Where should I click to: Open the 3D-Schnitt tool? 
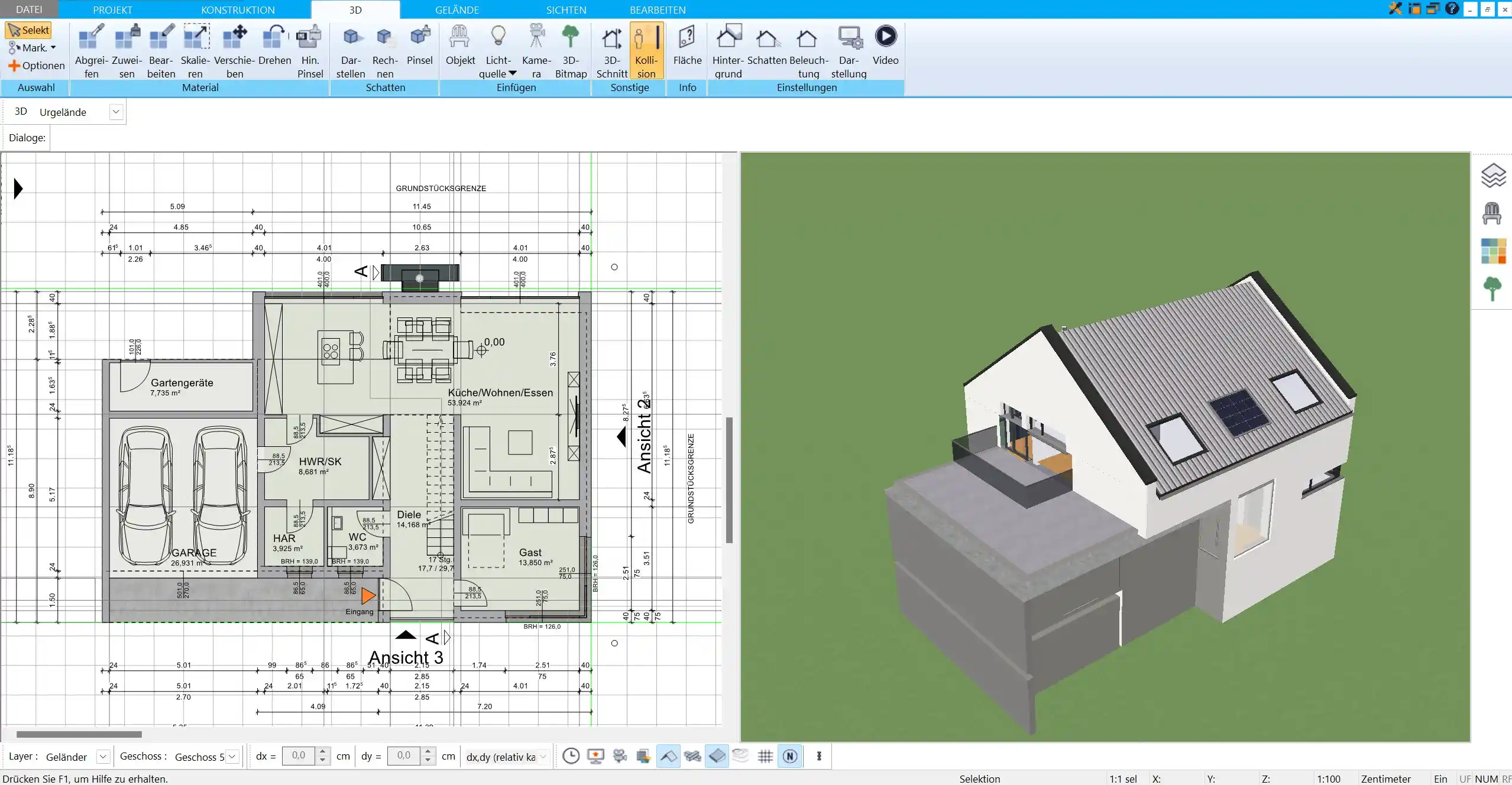coord(611,51)
